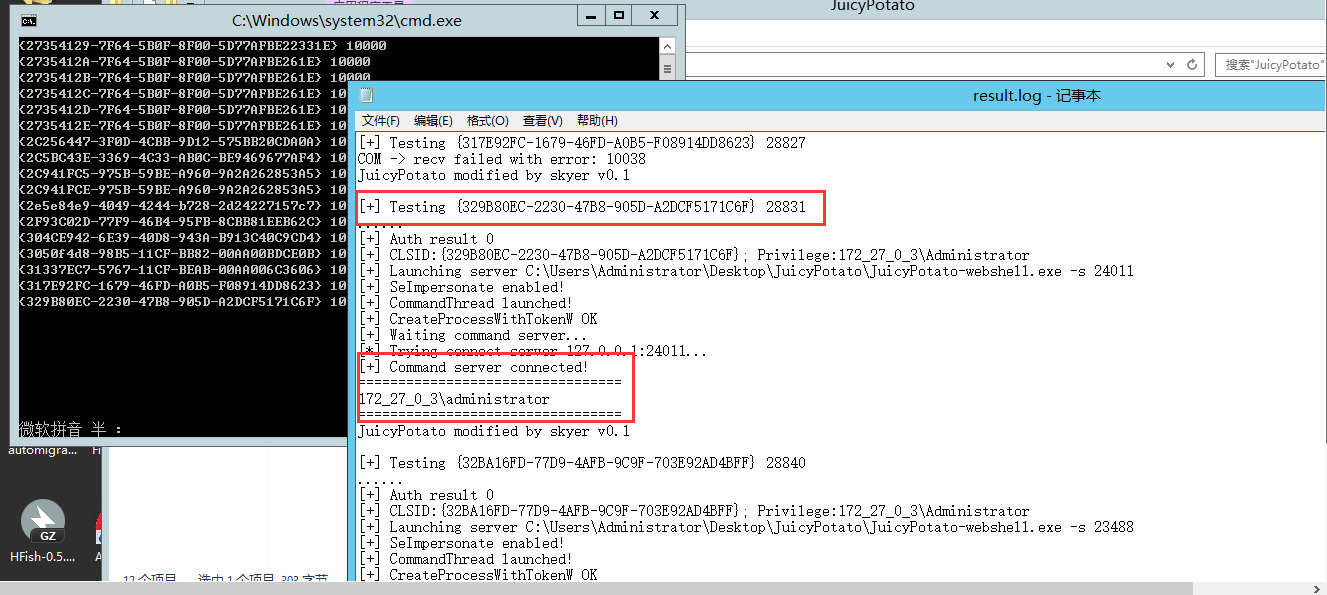Click the CLSID {32BA16FD-77D9-4AFB-9C9F-703E92AD4BFF} Privilege line
Viewport: 1327px width, 595px height.
694,511
